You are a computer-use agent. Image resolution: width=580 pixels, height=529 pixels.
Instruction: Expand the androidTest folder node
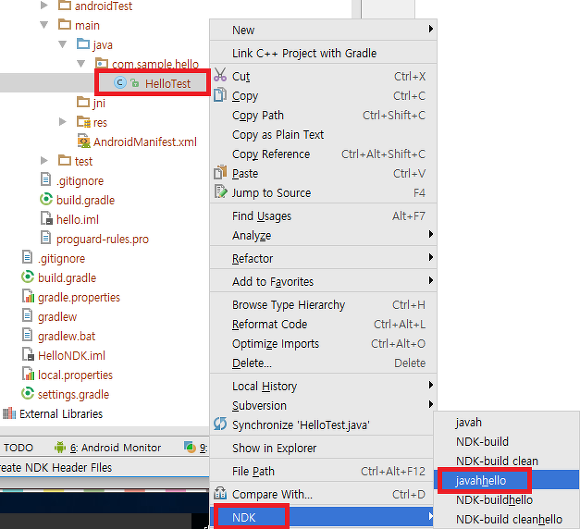tap(44, 5)
